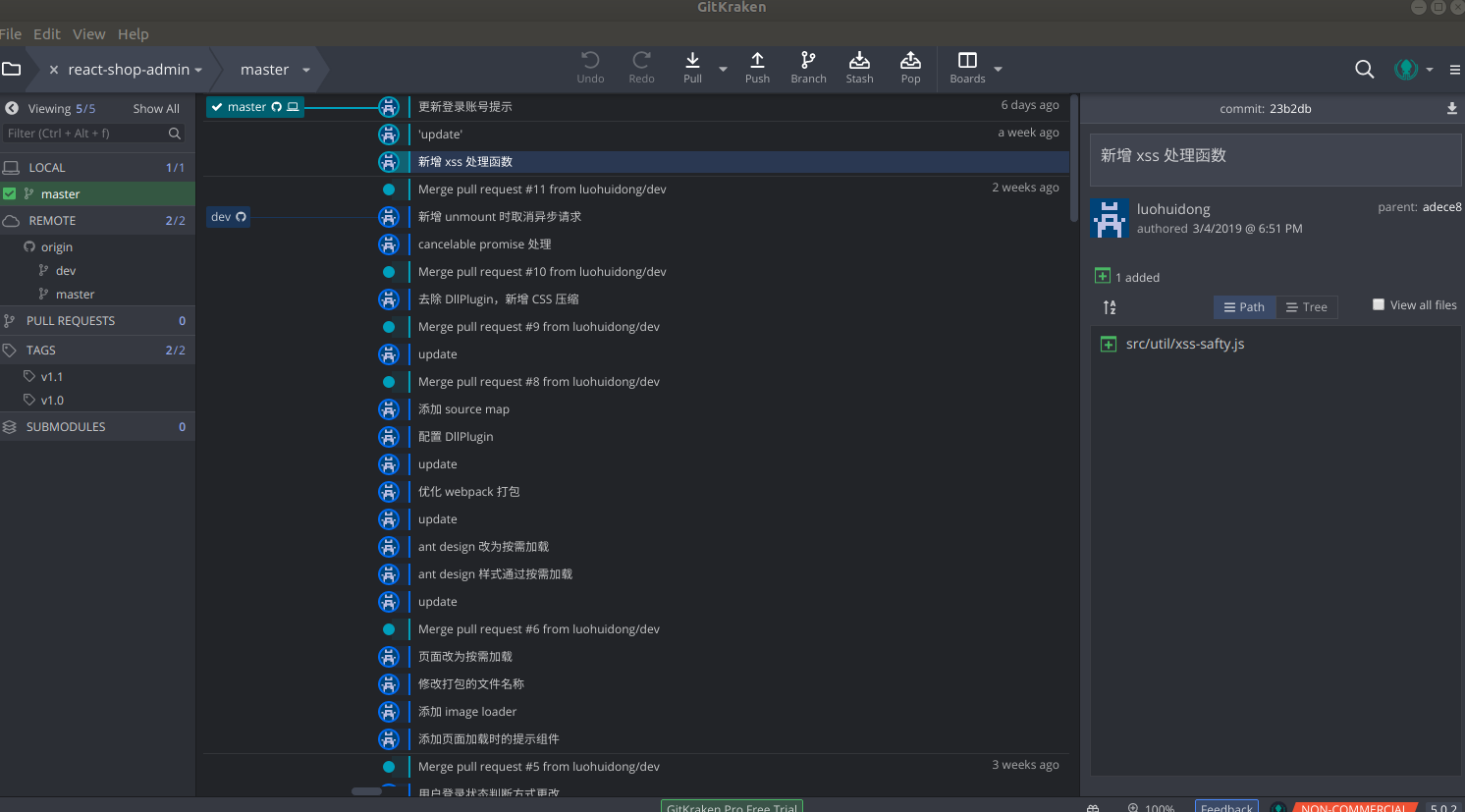Open the profile dropdown arrow
This screenshot has width=1465, height=812.
coord(1429,70)
